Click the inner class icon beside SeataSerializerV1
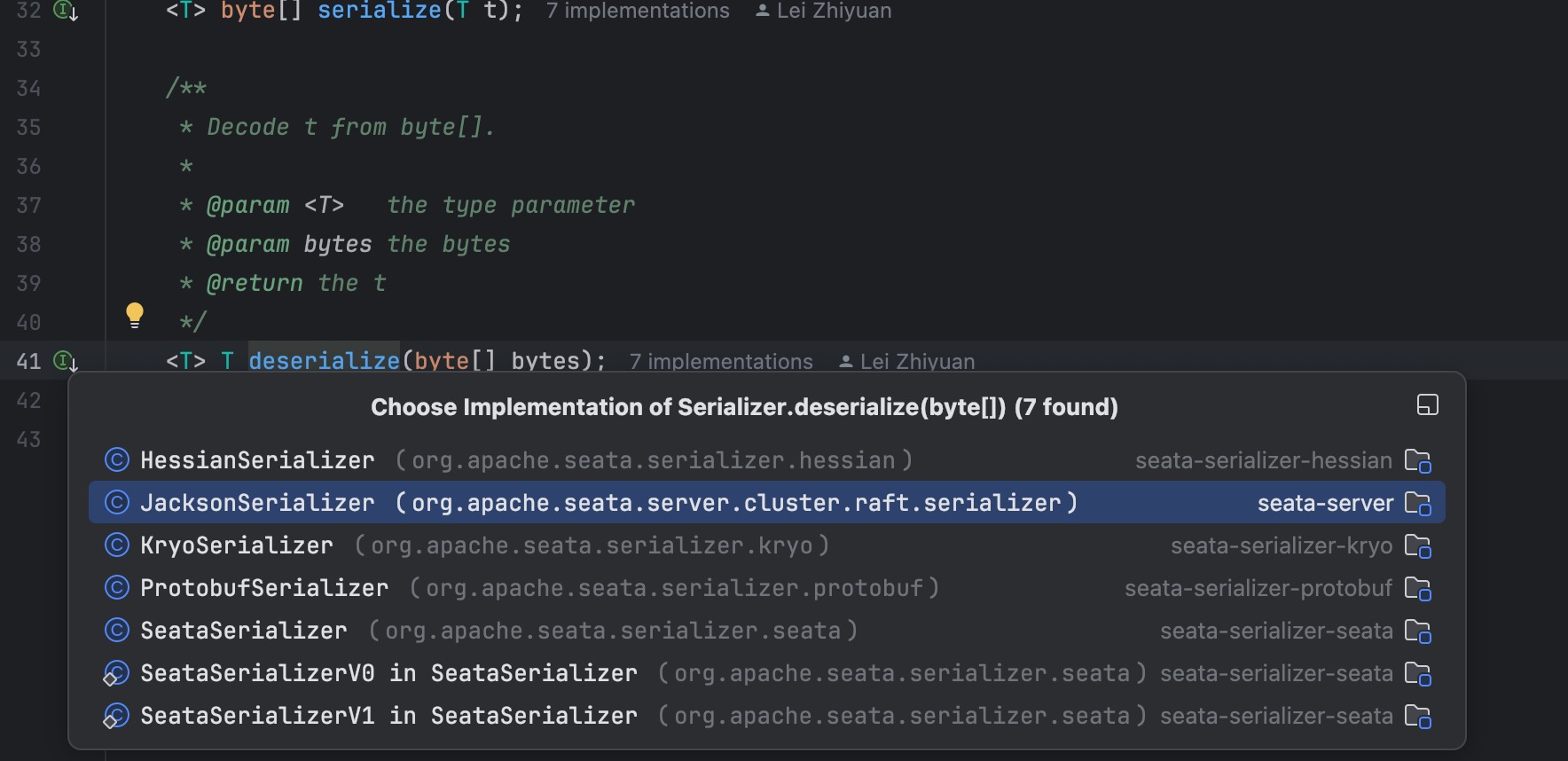This screenshot has width=1568, height=761. [116, 716]
